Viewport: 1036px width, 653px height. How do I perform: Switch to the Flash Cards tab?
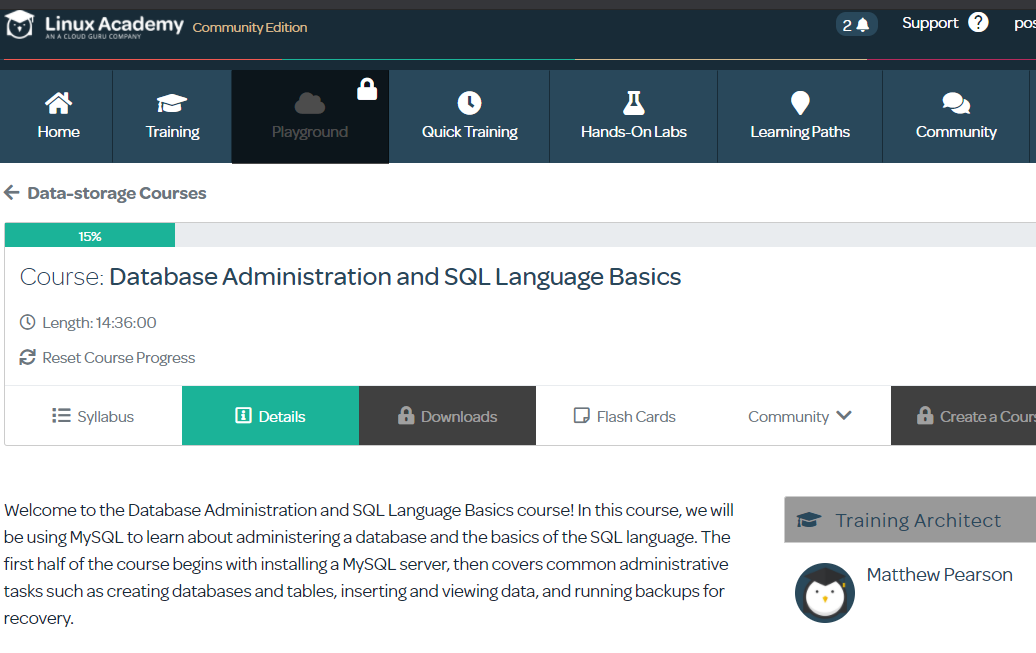pyautogui.click(x=624, y=416)
